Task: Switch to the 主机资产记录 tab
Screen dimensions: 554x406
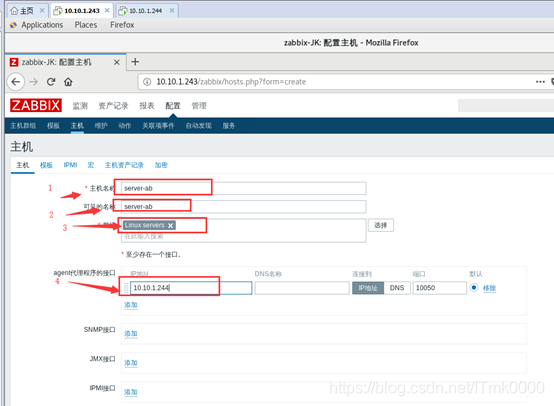Action: click(124, 165)
